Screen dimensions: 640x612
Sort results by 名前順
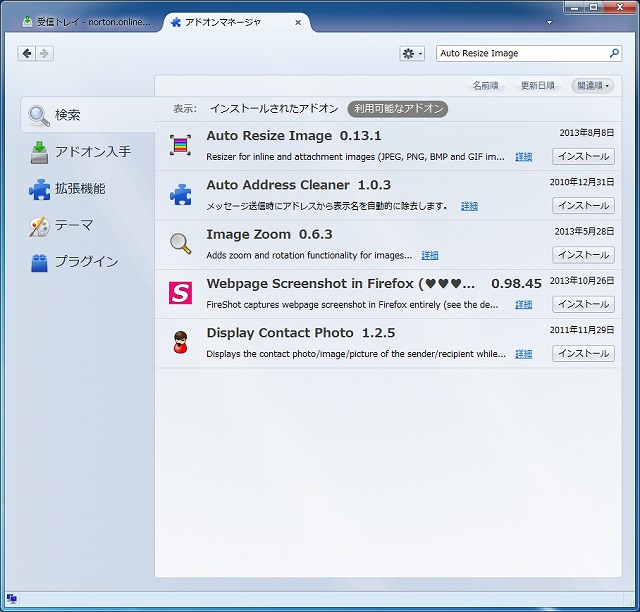485,86
